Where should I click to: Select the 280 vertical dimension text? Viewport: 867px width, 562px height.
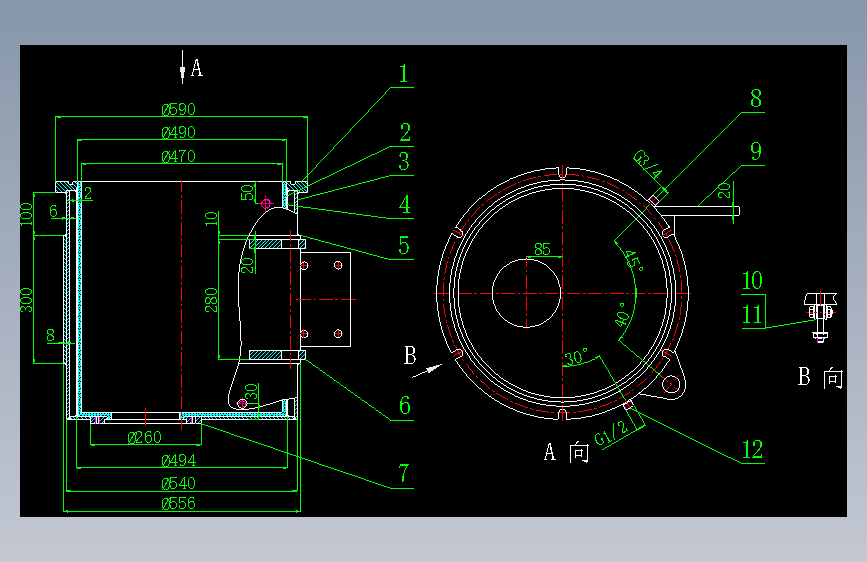point(211,300)
